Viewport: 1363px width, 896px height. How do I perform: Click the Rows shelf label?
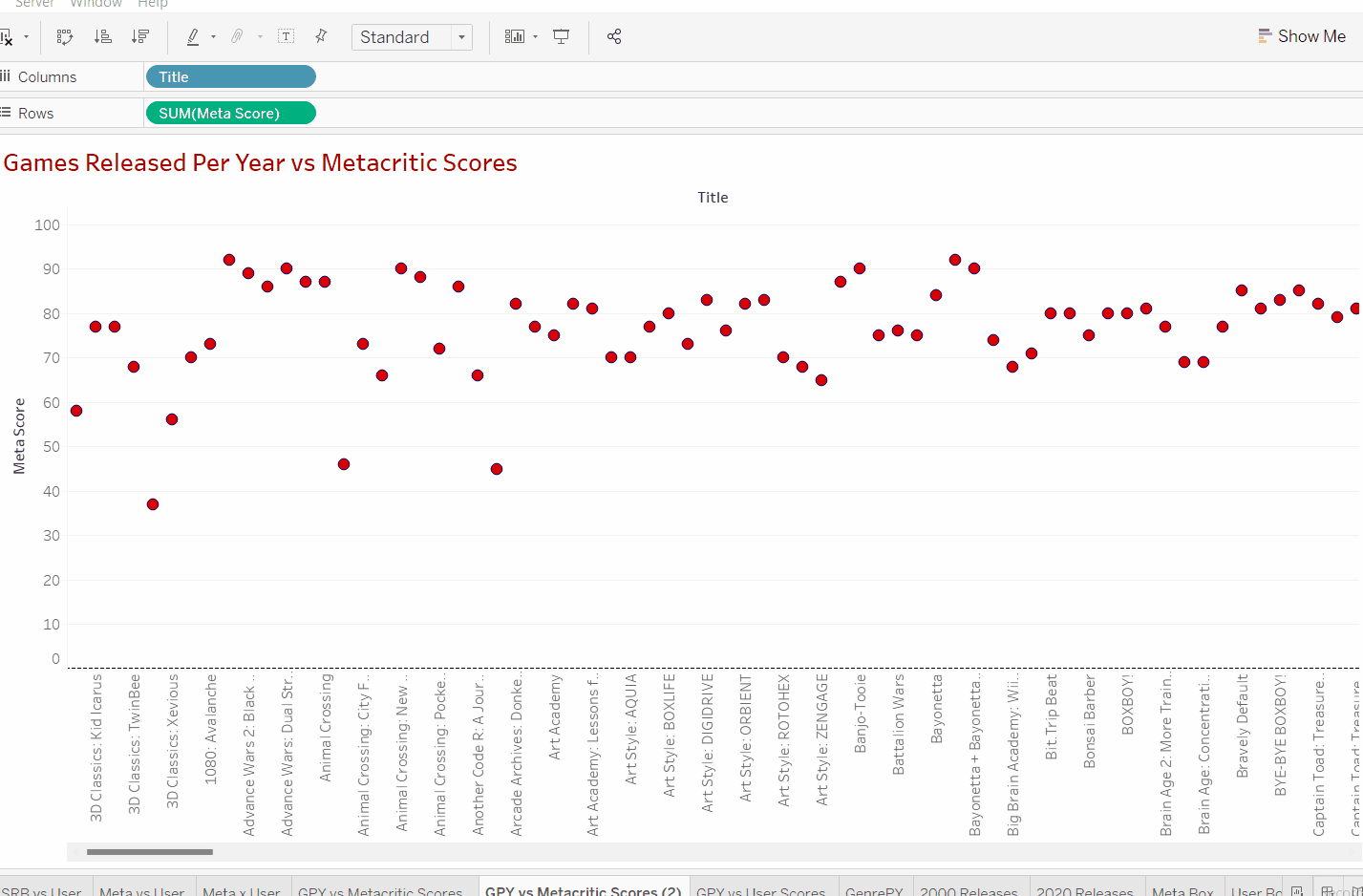pyautogui.click(x=35, y=114)
